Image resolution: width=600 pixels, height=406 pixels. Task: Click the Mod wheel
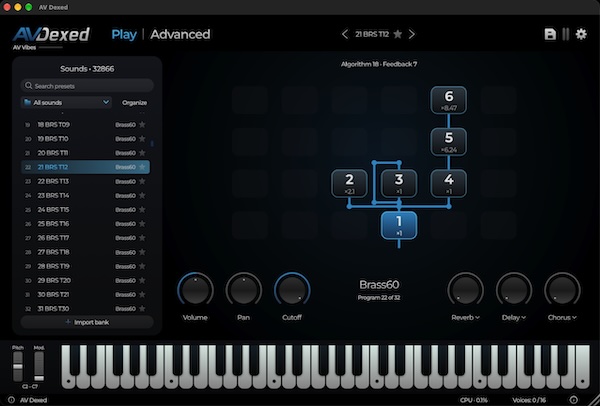(x=39, y=366)
